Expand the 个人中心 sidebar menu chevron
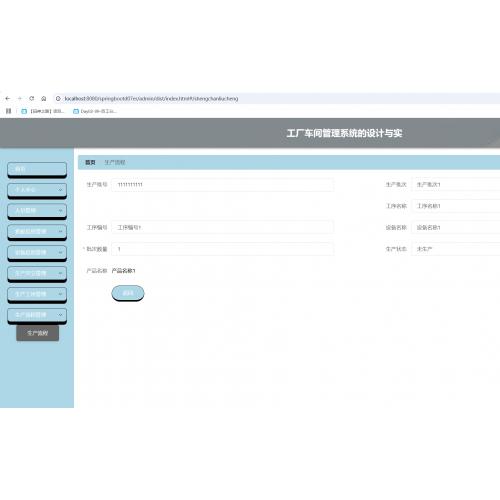500x500 pixels. (x=60, y=190)
